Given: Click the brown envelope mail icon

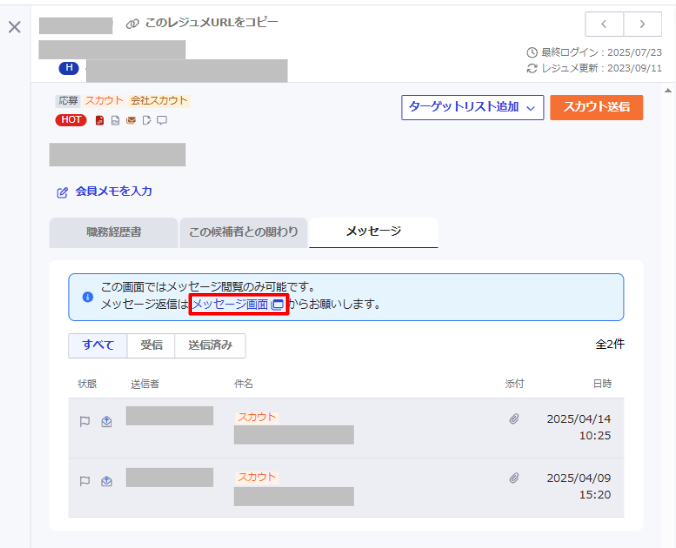Looking at the screenshot, I should [x=131, y=120].
